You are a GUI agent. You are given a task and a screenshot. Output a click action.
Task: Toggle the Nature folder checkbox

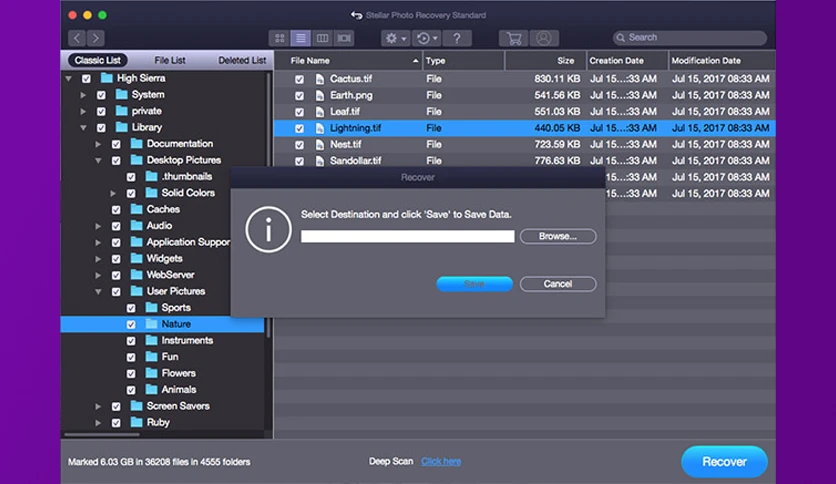click(x=131, y=325)
